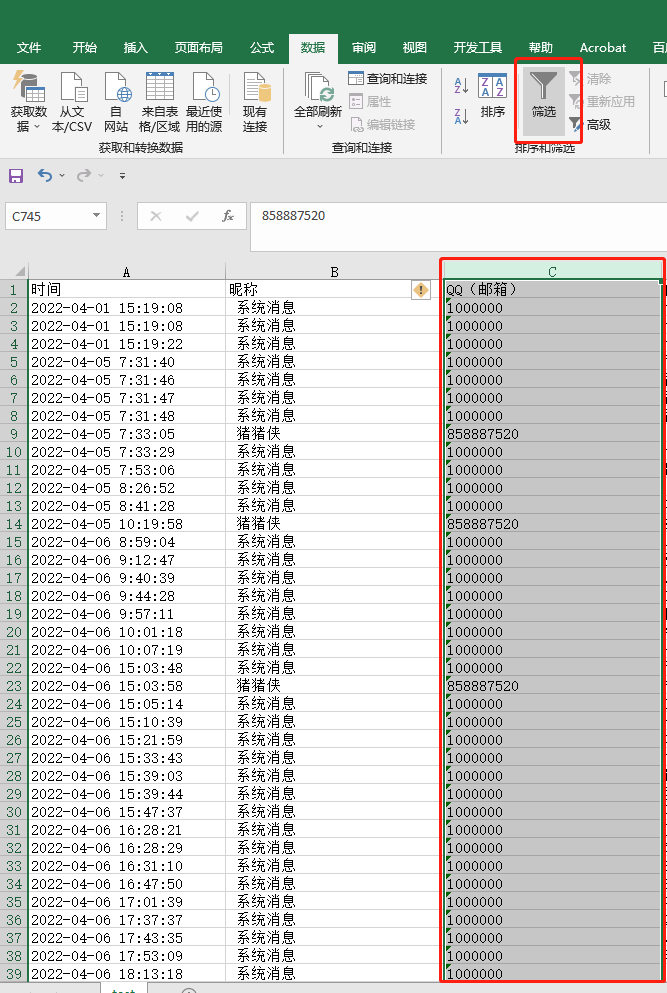Select column C header

coord(552,272)
